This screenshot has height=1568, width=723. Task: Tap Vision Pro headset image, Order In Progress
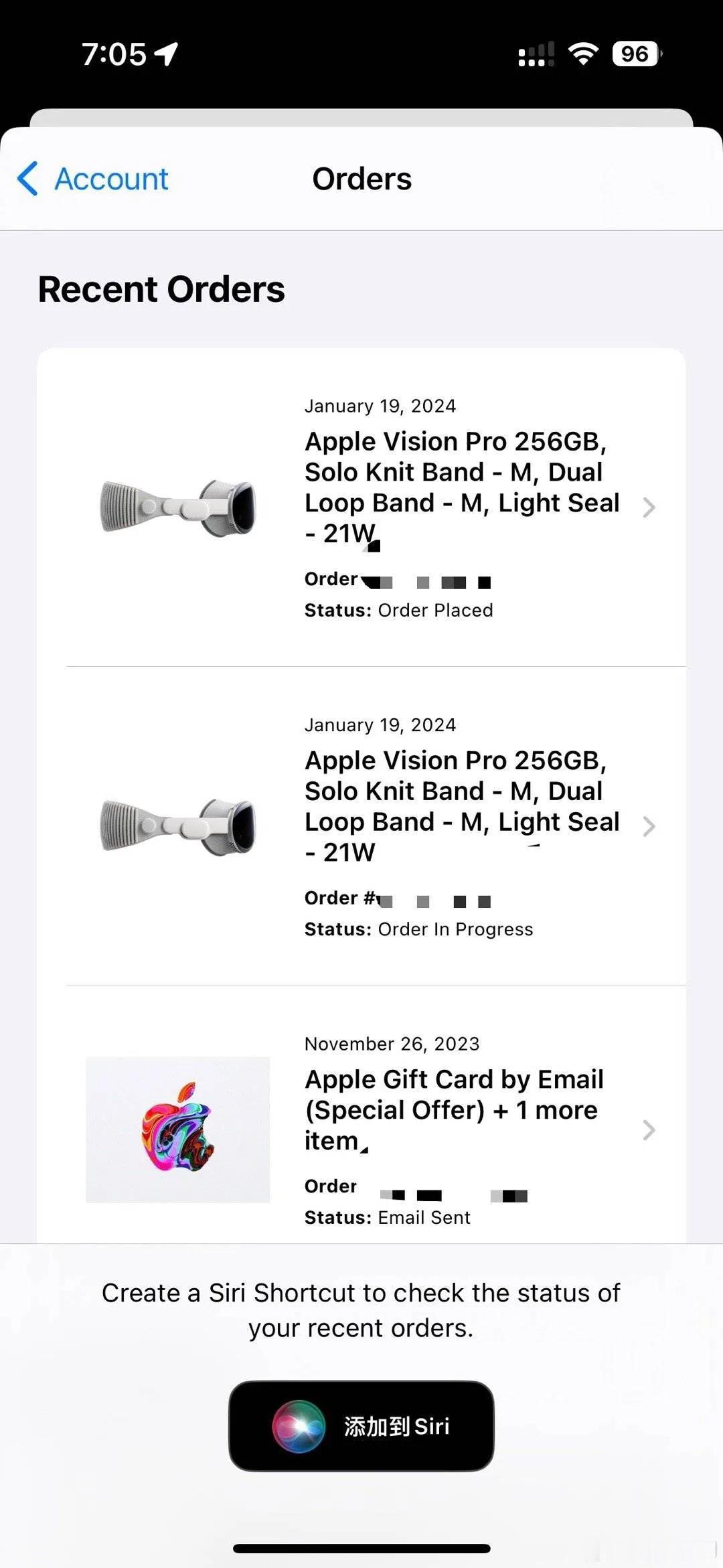pyautogui.click(x=178, y=826)
